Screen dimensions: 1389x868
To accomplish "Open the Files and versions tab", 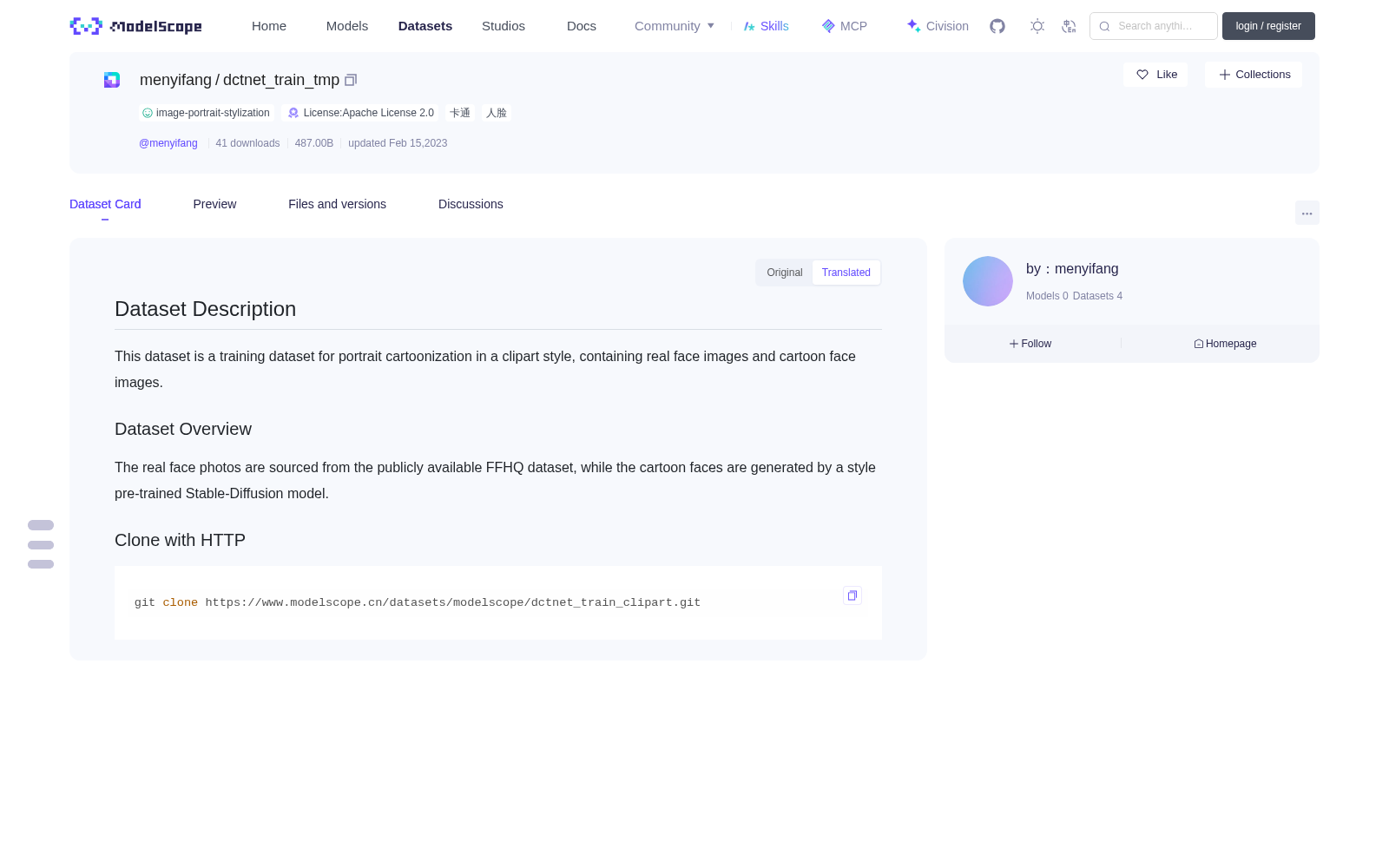I will pos(337,204).
